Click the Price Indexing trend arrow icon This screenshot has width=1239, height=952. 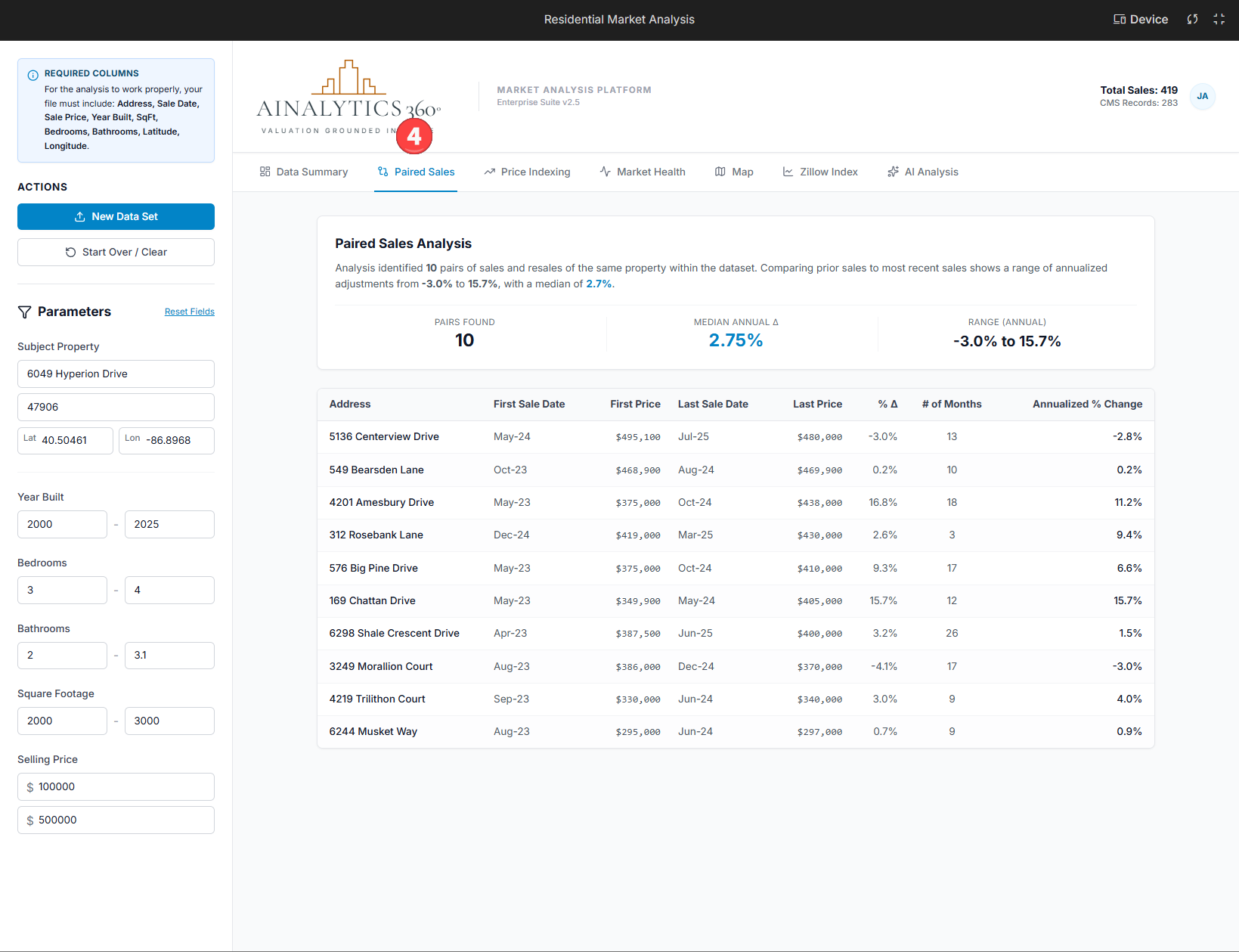pos(488,172)
